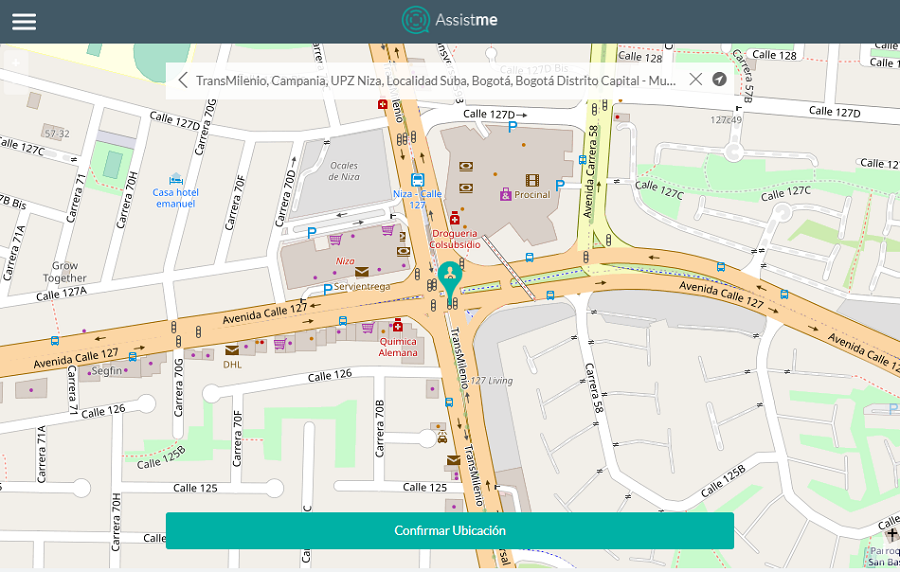Click the red Niza mall label
This screenshot has width=900, height=572.
[345, 261]
